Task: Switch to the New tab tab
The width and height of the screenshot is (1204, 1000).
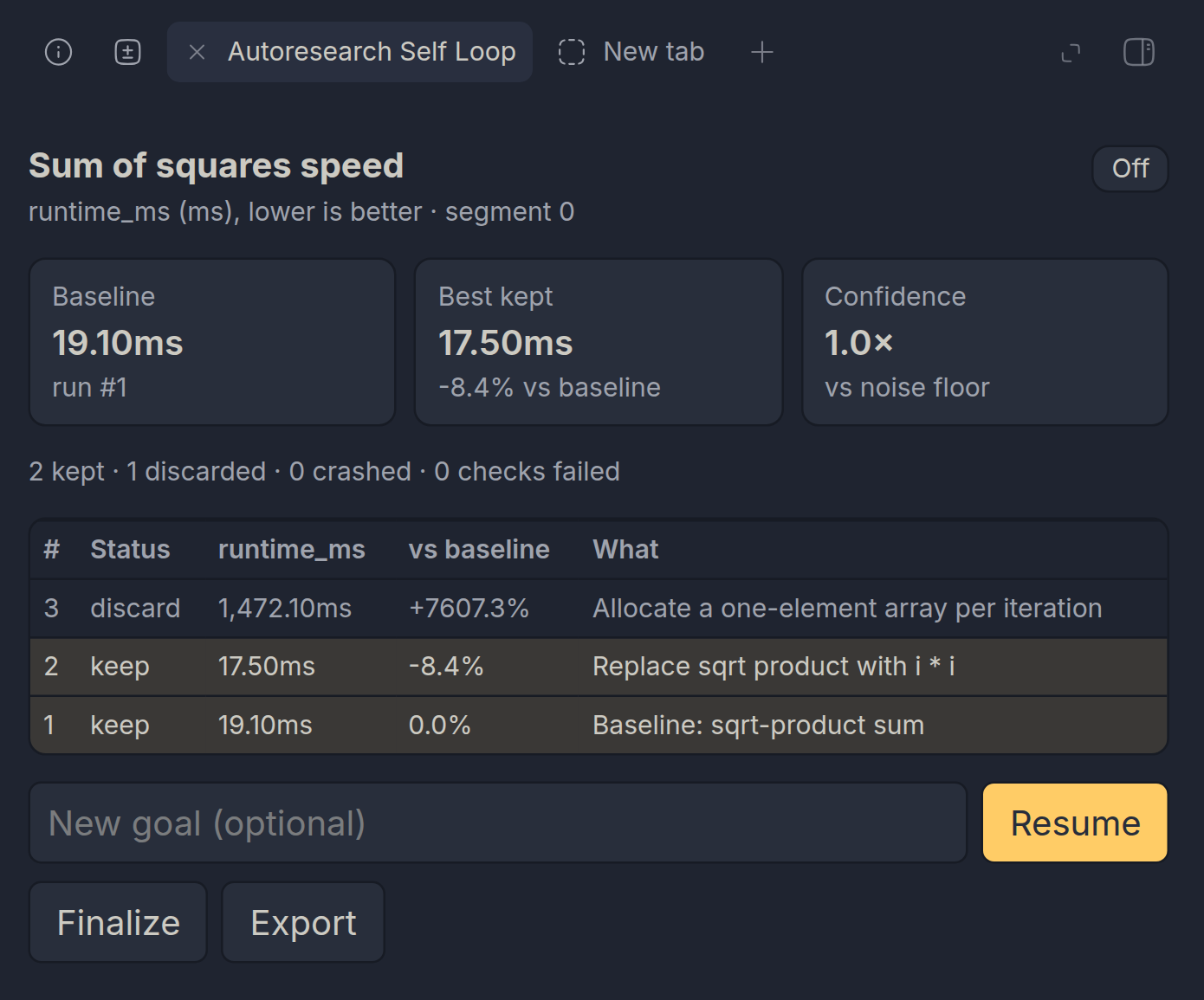Action: [631, 52]
